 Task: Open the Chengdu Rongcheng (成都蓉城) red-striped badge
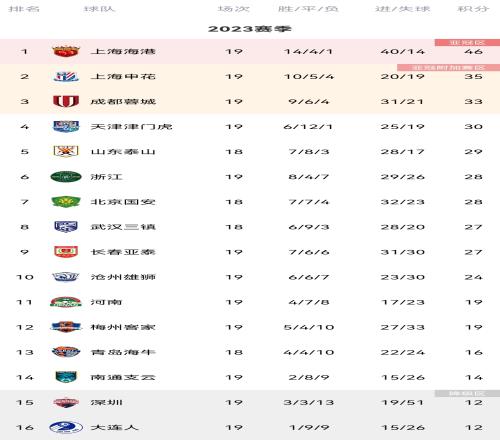(x=66, y=101)
